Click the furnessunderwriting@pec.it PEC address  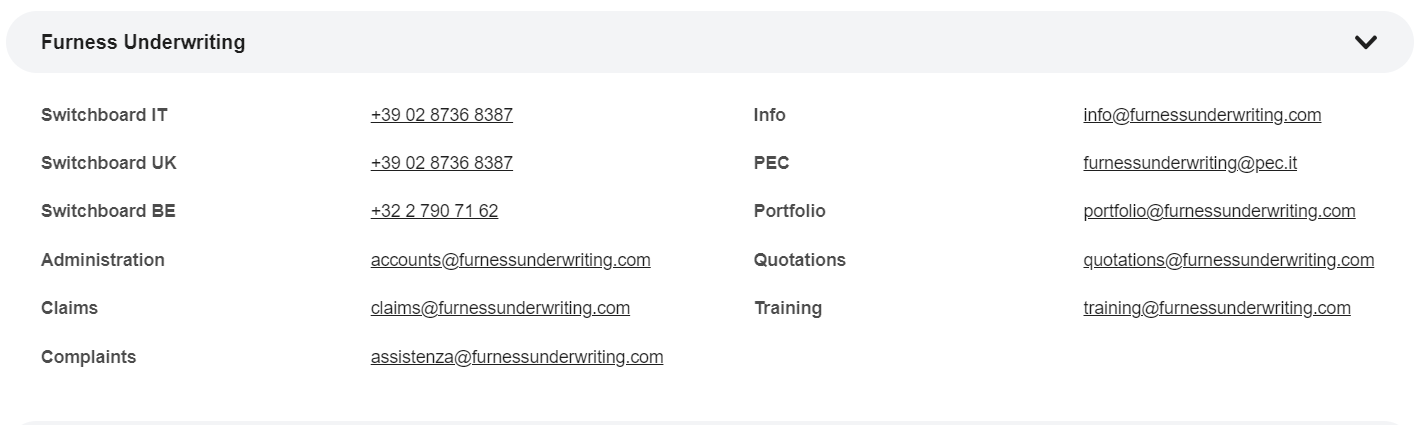(1189, 163)
